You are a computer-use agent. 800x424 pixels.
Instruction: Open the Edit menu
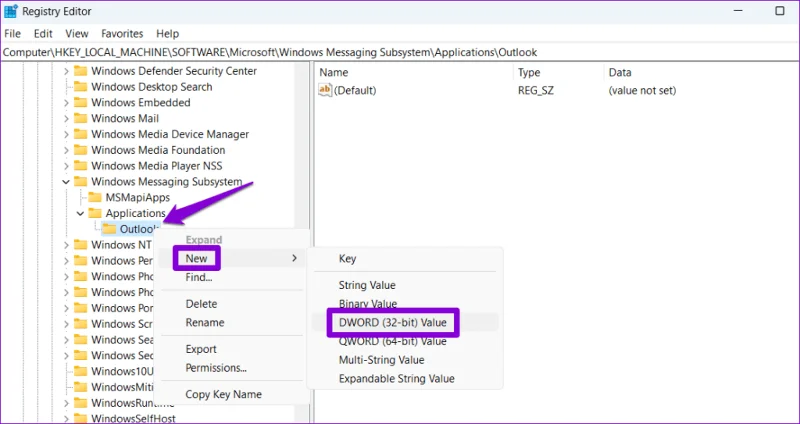43,34
